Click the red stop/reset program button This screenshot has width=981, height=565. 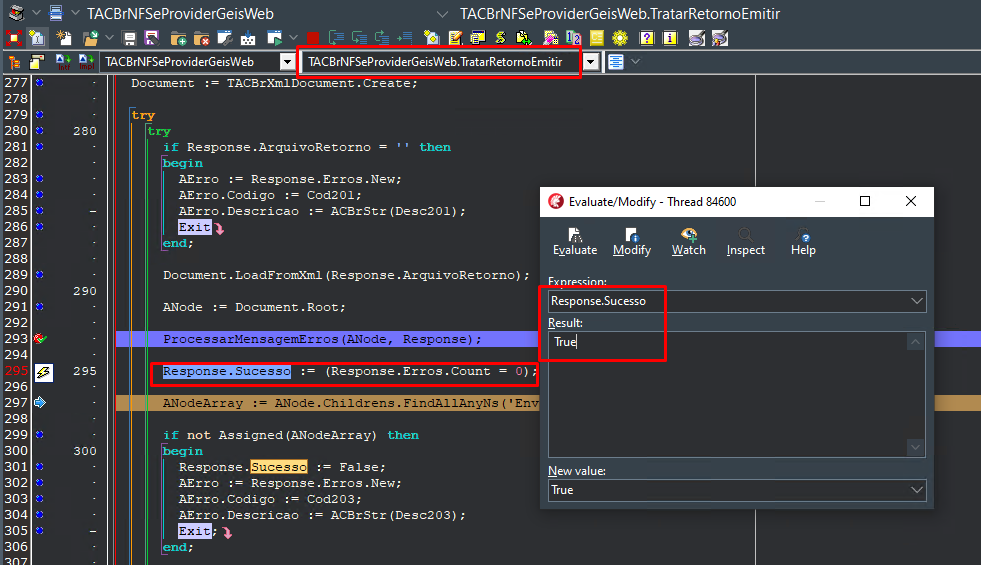coord(313,38)
